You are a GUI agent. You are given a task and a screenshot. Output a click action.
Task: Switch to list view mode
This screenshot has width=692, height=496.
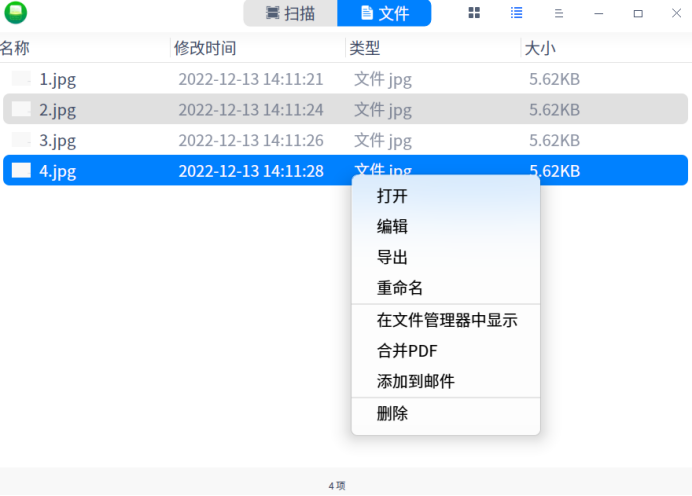(x=516, y=13)
